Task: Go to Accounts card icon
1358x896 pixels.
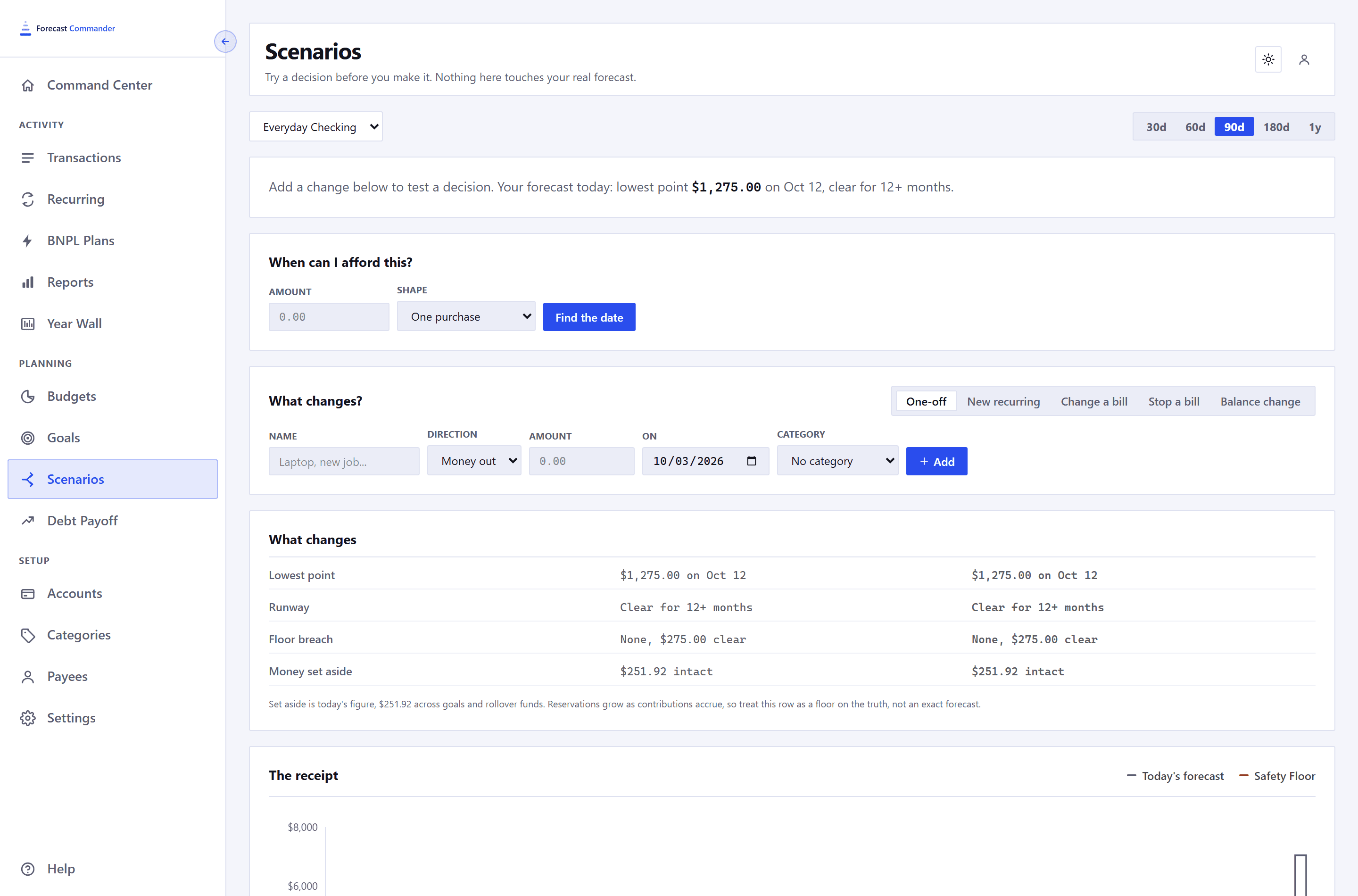Action: (27, 594)
